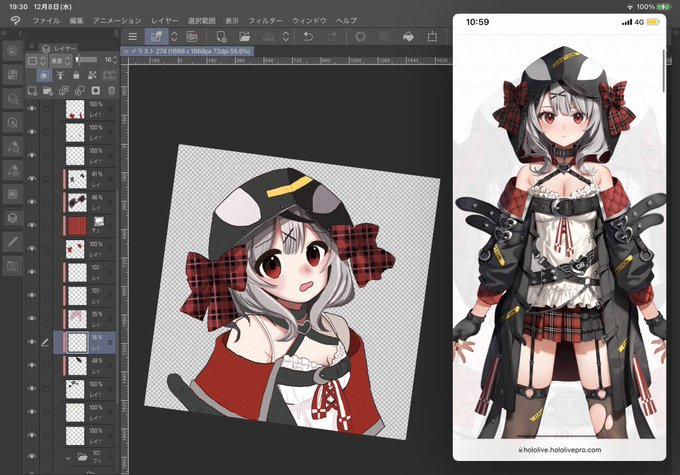Collapse the left dock with the double-arrow
The height and width of the screenshot is (475, 680).
tap(4, 33)
